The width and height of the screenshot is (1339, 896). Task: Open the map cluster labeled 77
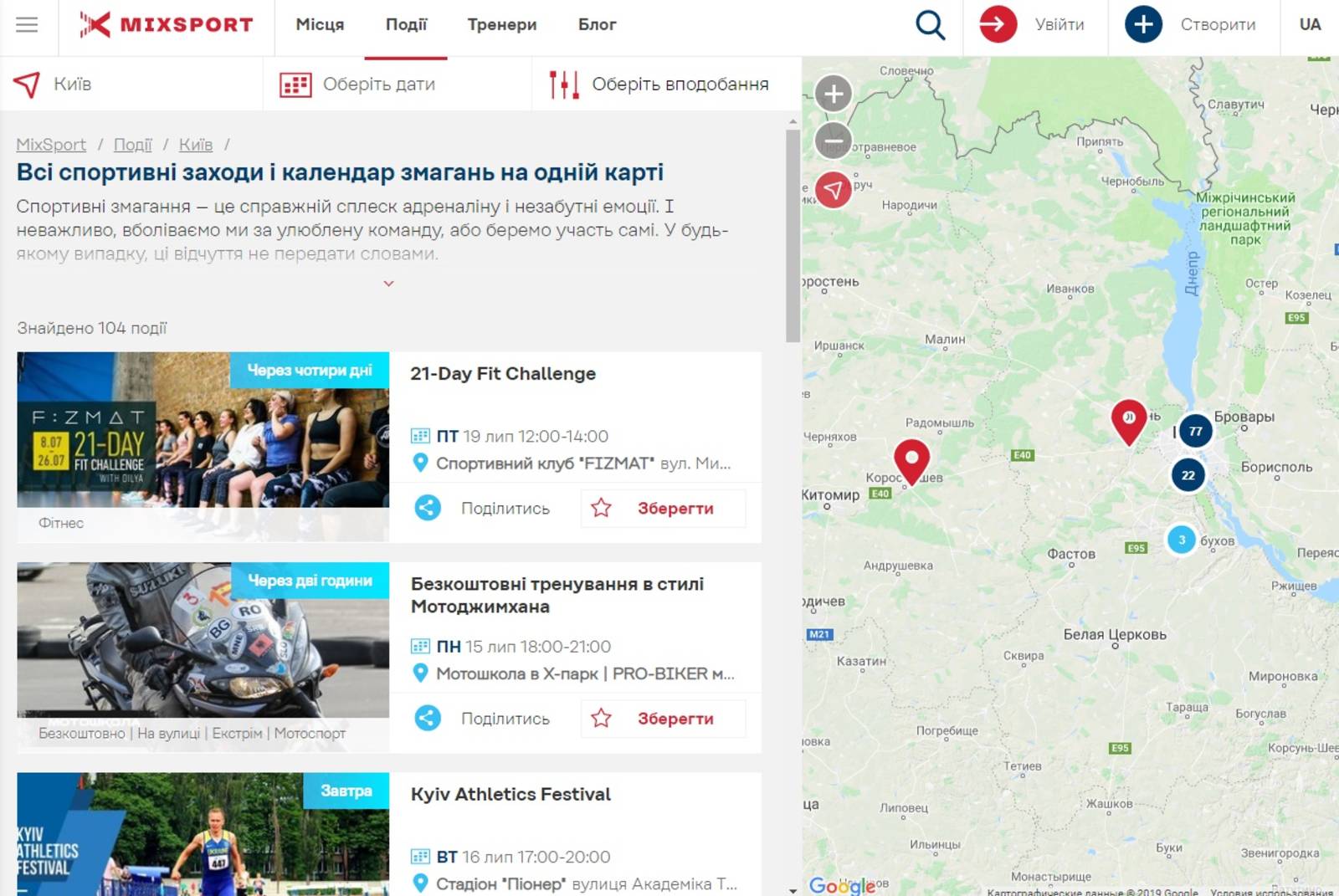tap(1195, 432)
